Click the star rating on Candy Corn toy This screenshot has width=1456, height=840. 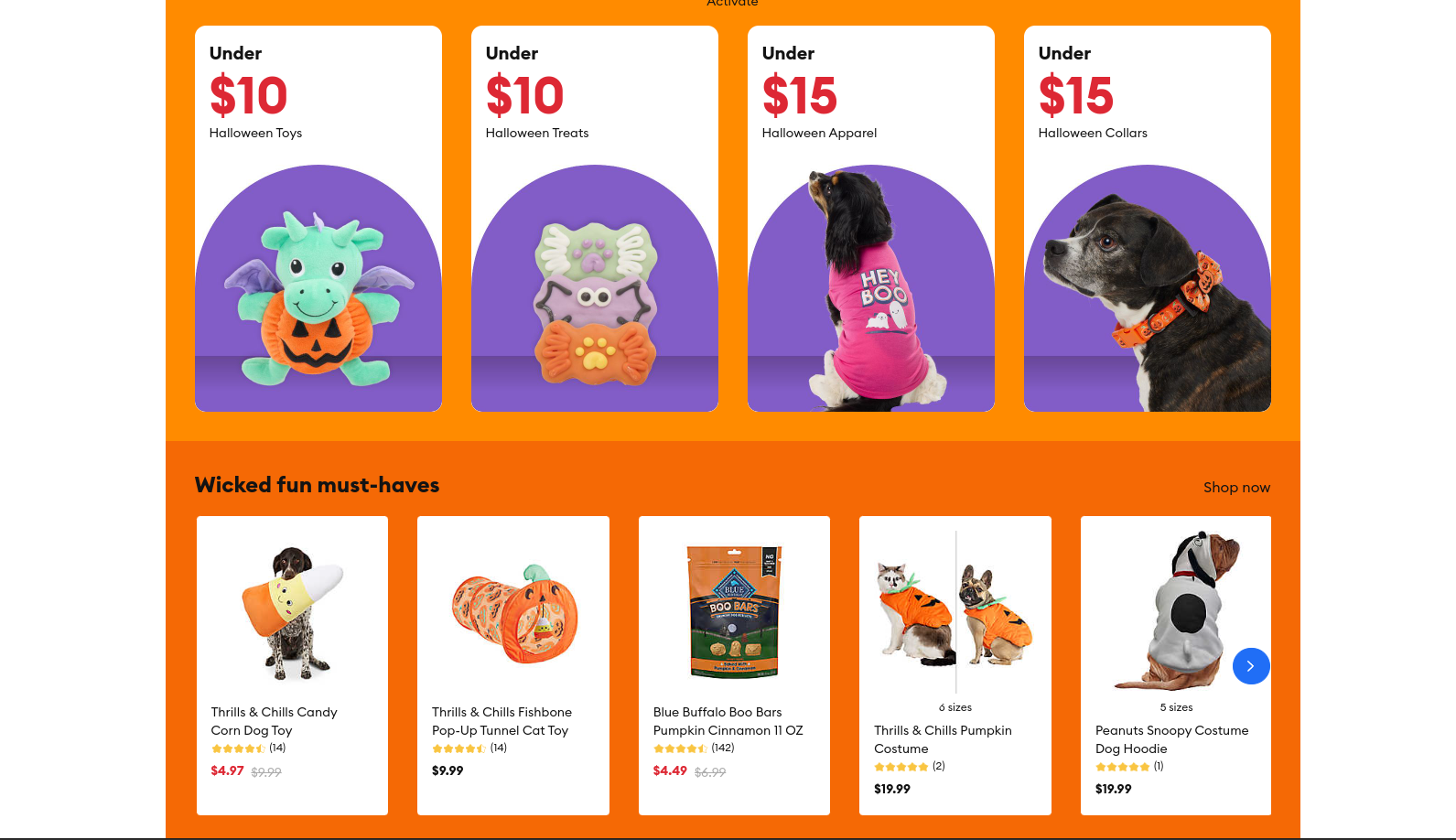pos(238,748)
